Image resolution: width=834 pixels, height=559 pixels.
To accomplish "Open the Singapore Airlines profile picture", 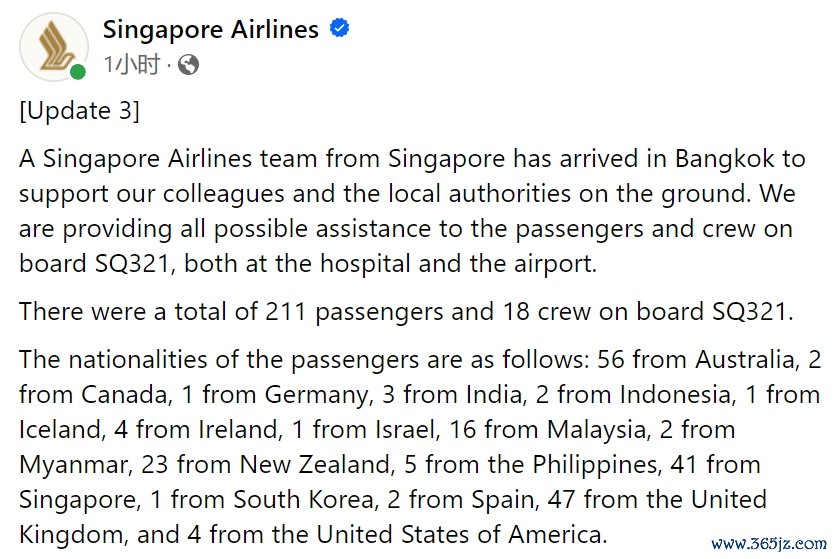I will click(x=54, y=47).
